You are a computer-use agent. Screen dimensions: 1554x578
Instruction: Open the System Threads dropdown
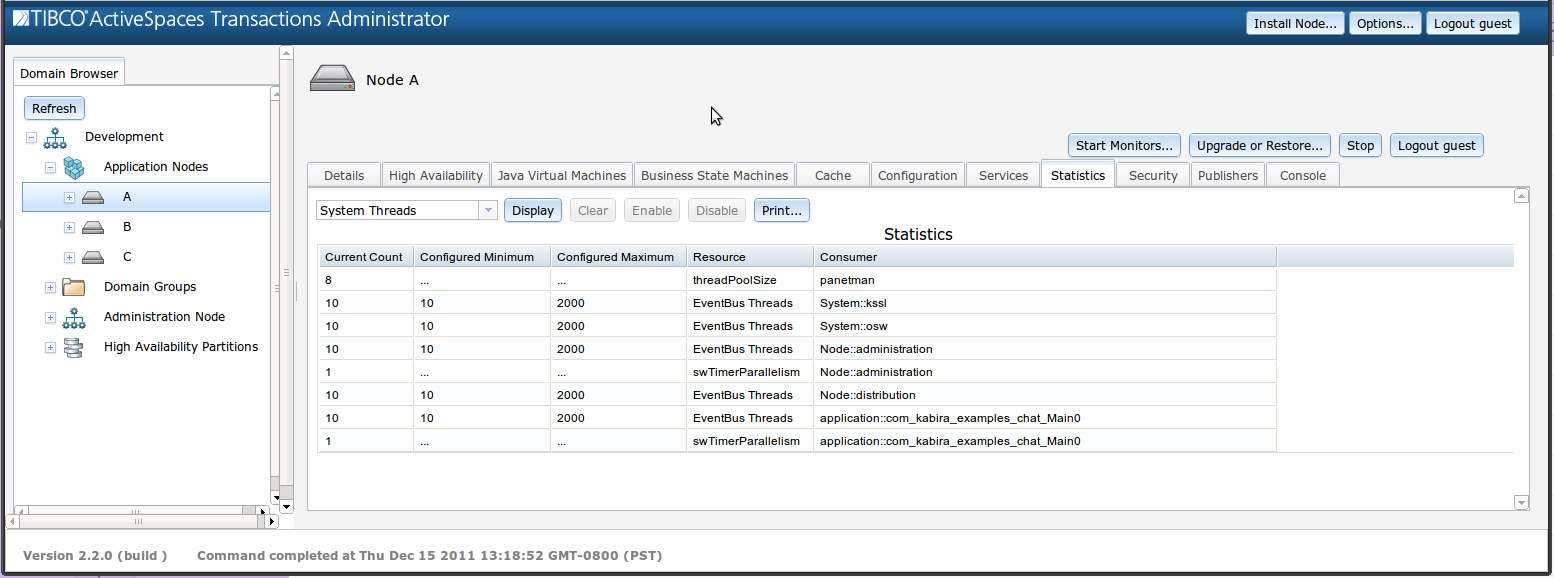tap(487, 210)
